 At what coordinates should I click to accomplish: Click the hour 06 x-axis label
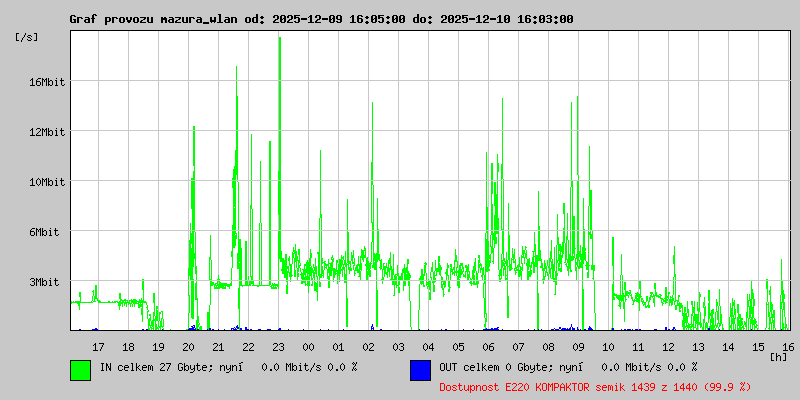tap(488, 347)
